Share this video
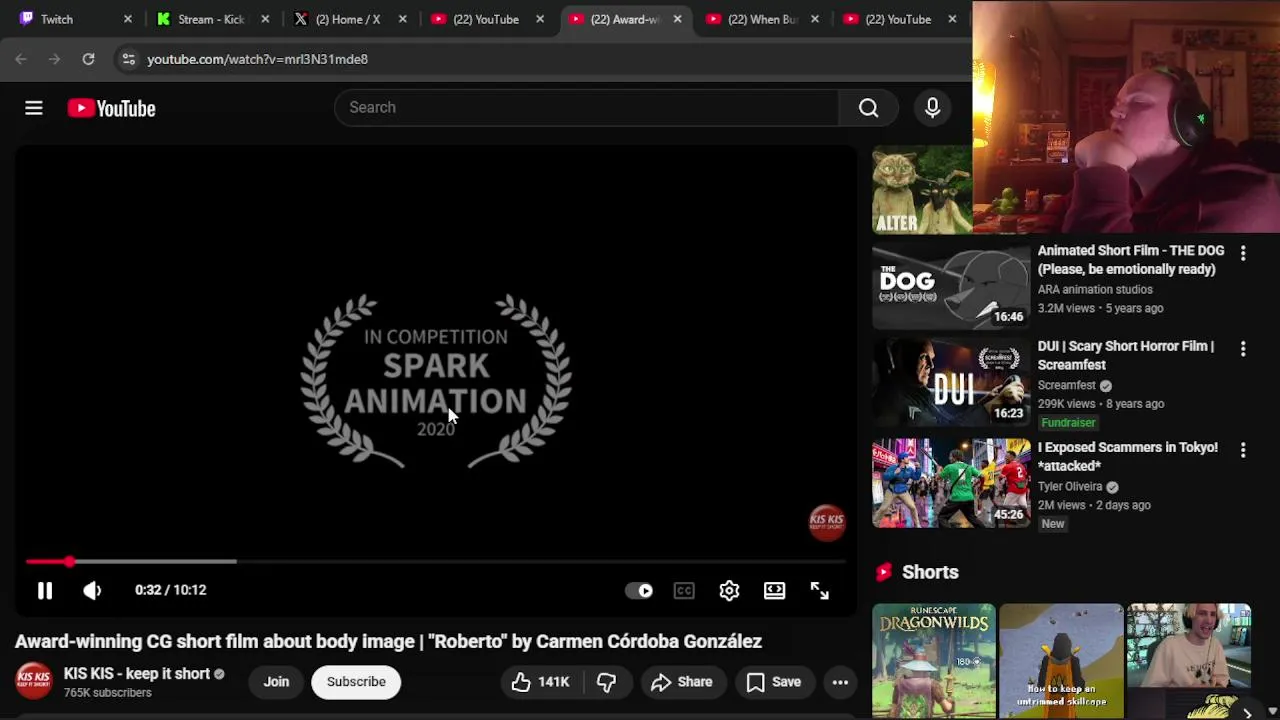 coord(681,682)
